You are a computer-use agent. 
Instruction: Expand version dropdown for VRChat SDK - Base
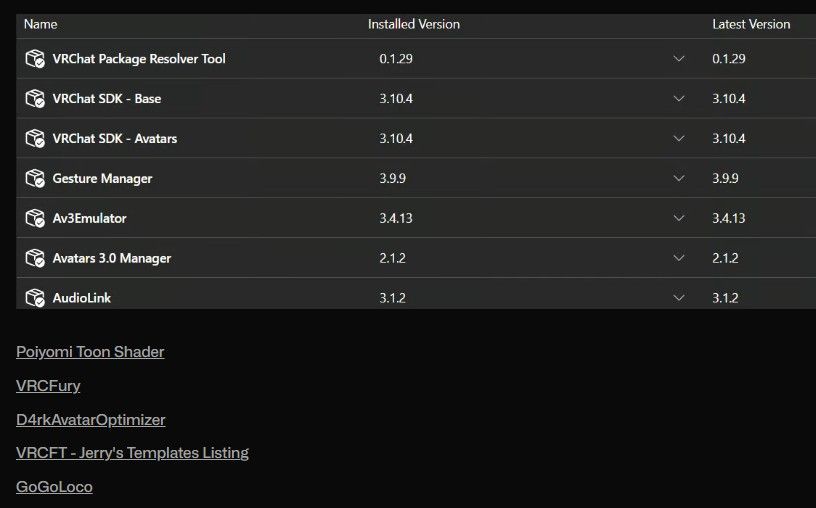(679, 98)
